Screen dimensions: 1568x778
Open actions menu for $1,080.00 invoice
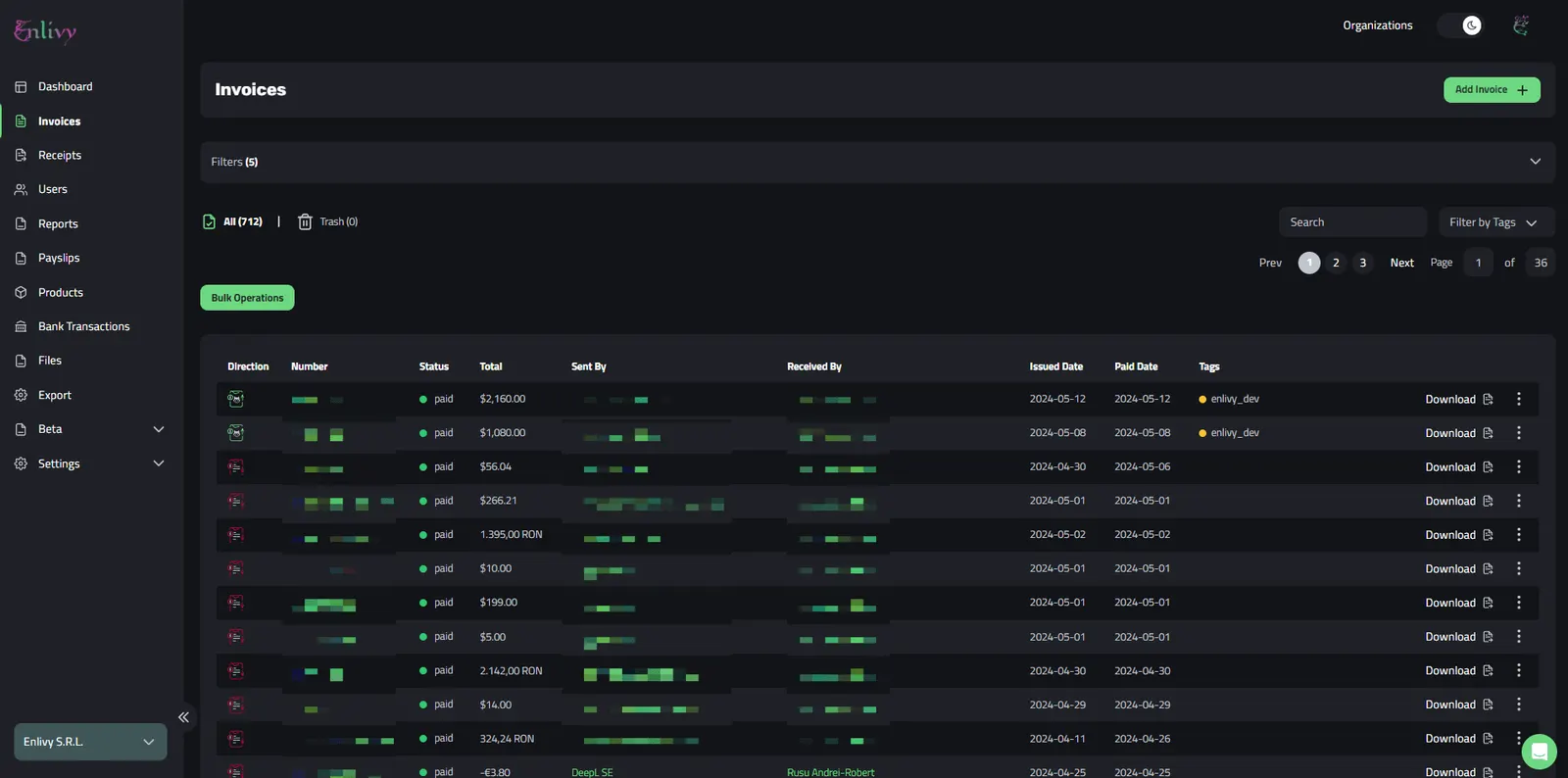[1519, 433]
